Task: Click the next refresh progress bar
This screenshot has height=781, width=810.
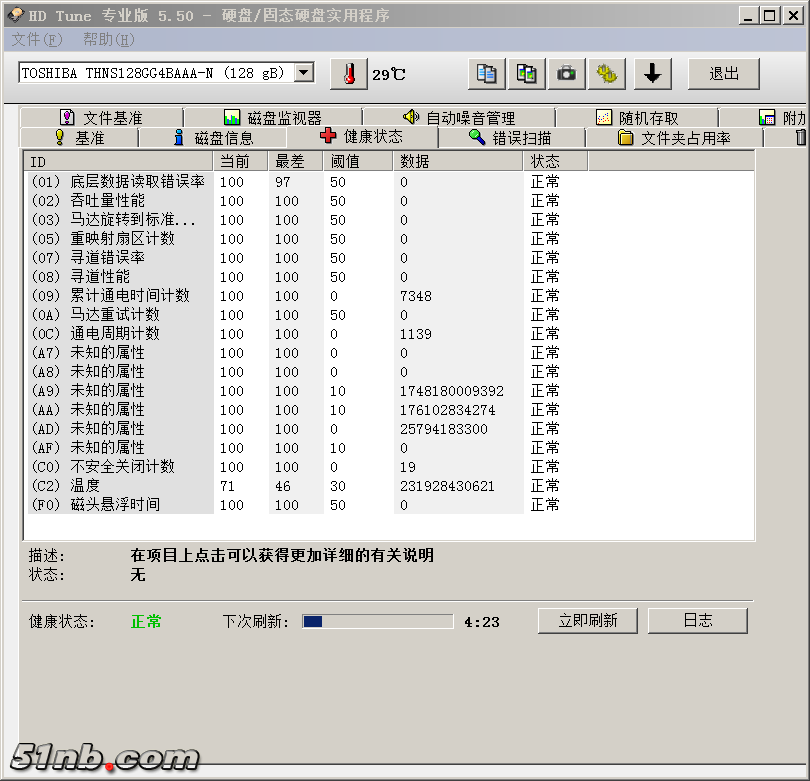Action: pyautogui.click(x=378, y=622)
